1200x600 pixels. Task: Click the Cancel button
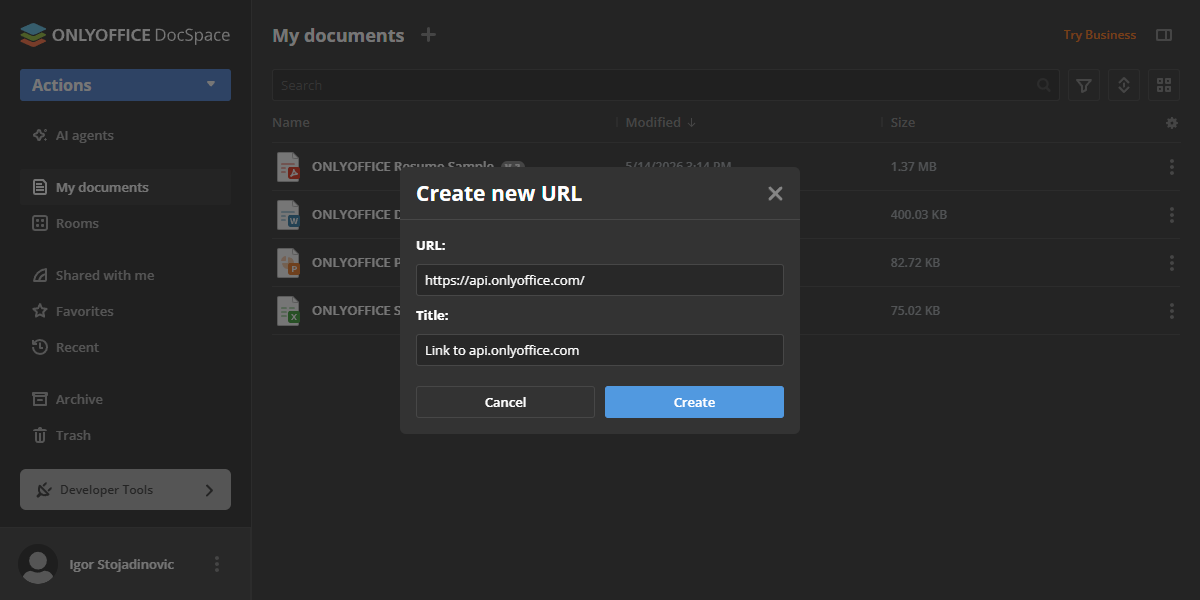click(x=505, y=402)
